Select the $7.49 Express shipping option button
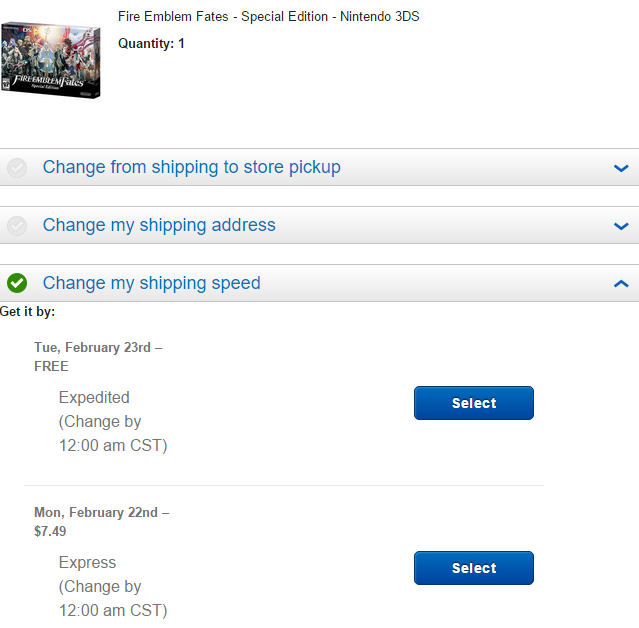This screenshot has height=628, width=639. pyautogui.click(x=474, y=568)
